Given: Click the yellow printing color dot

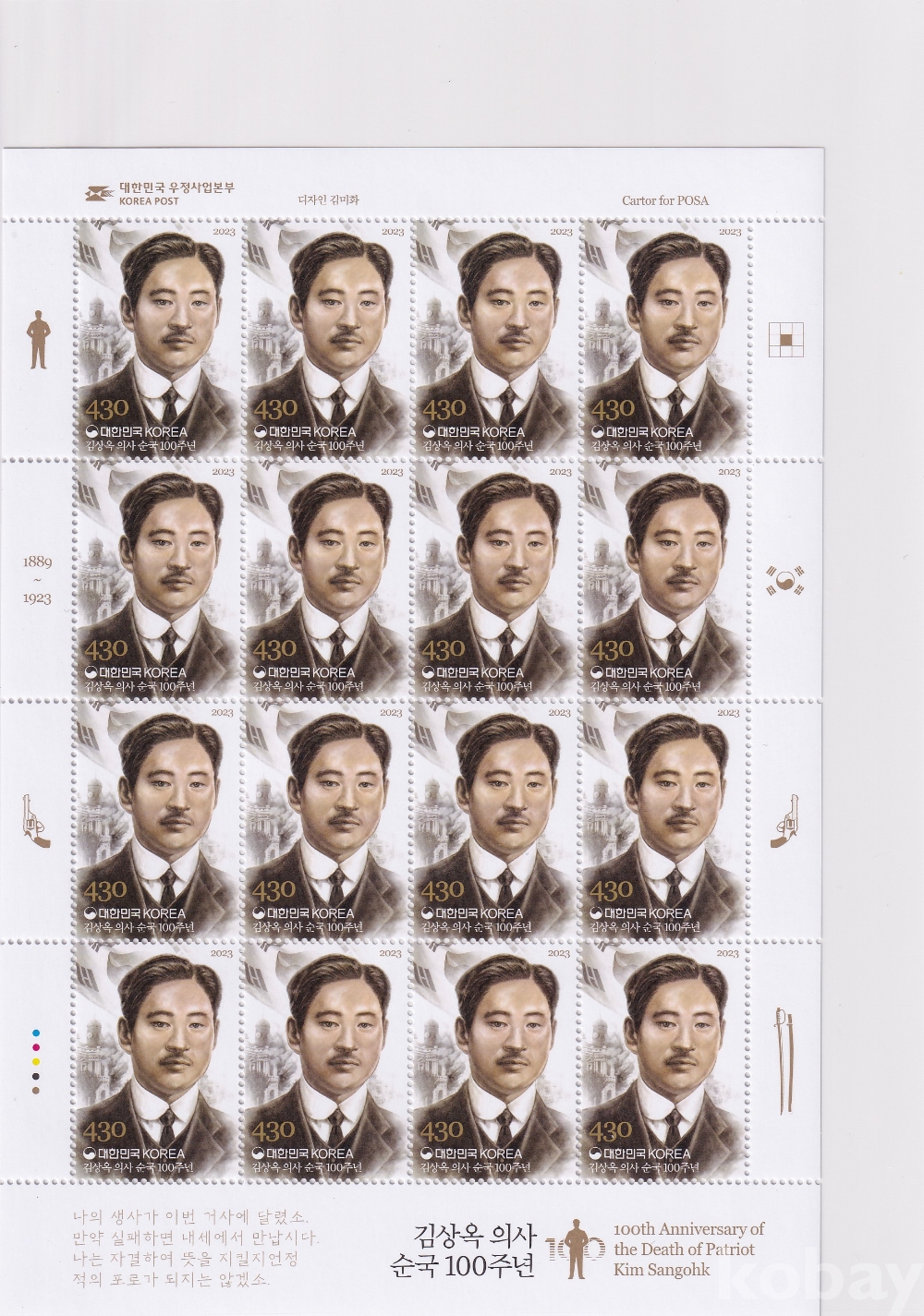Looking at the screenshot, I should (36, 1061).
